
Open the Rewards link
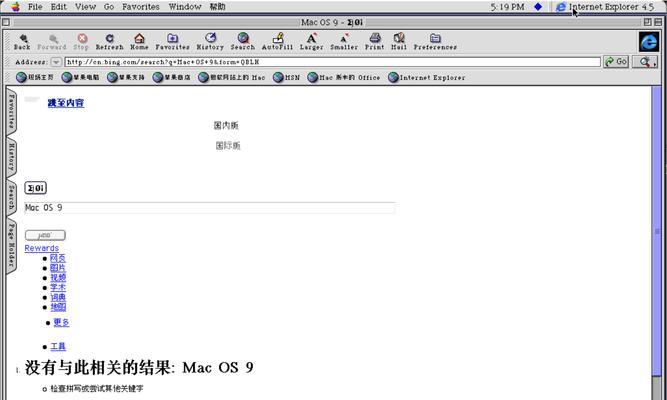(x=42, y=248)
